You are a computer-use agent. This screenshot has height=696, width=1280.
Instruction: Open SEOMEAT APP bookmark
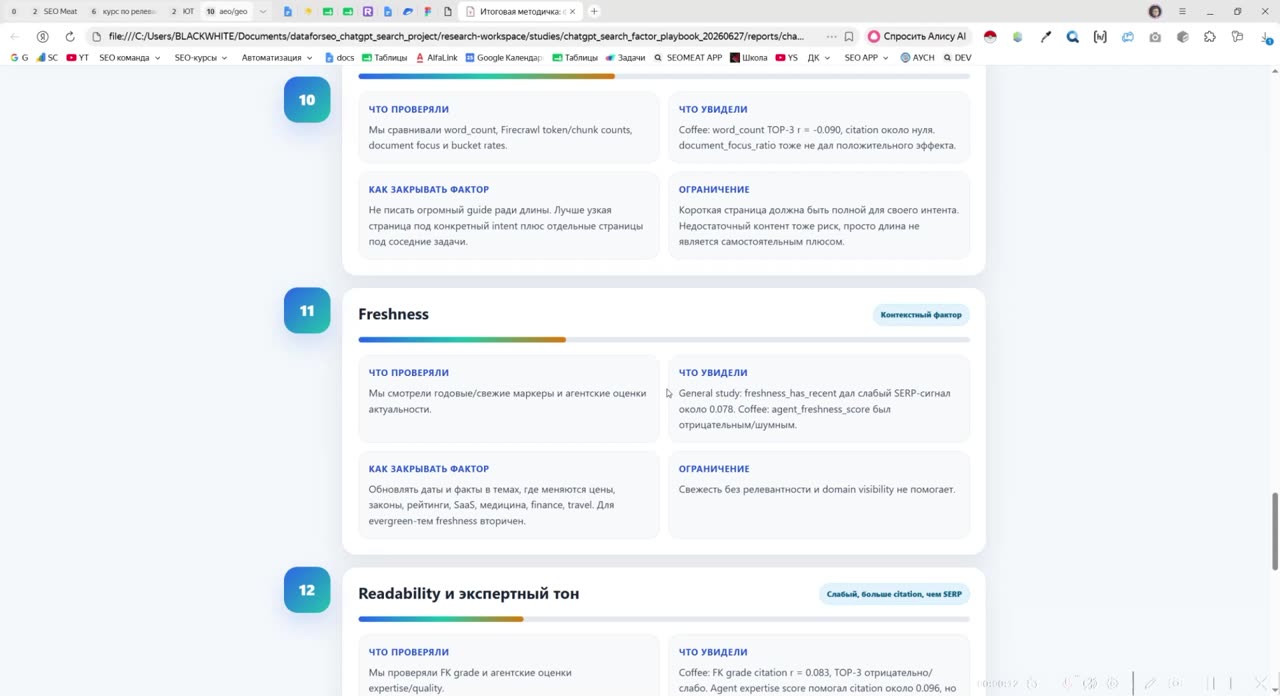coord(688,58)
